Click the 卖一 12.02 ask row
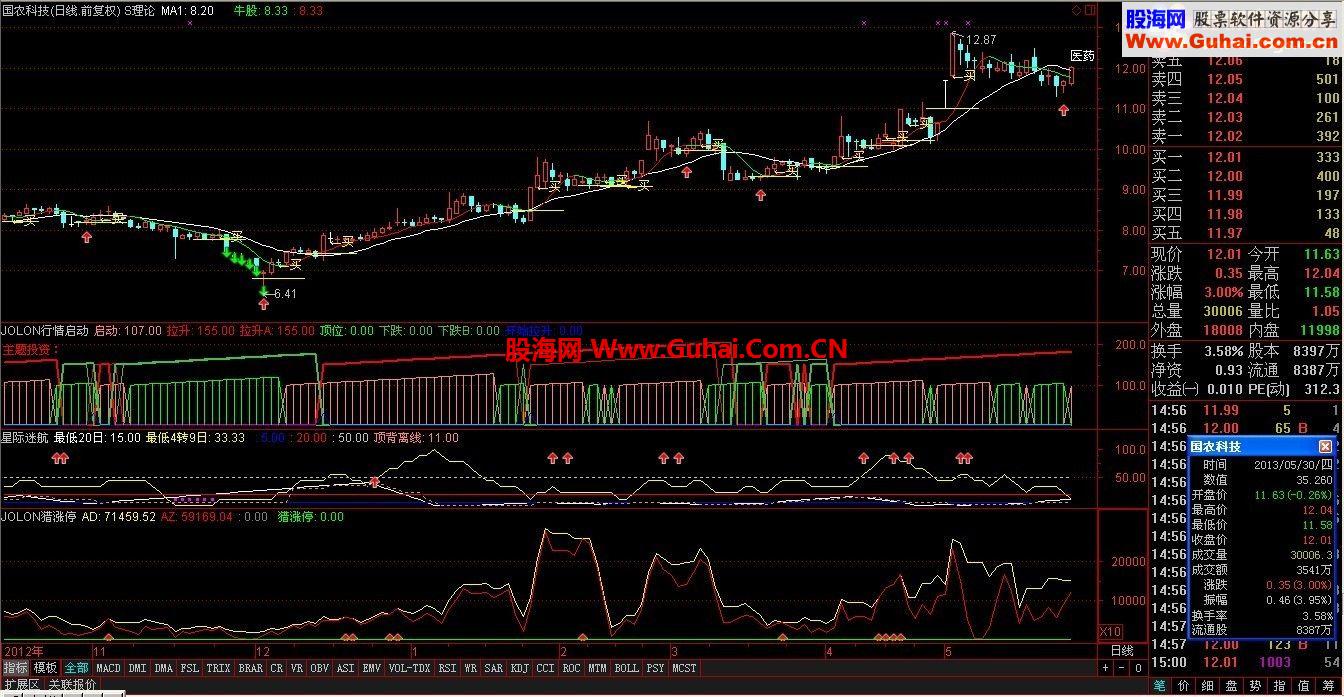 coord(1245,137)
